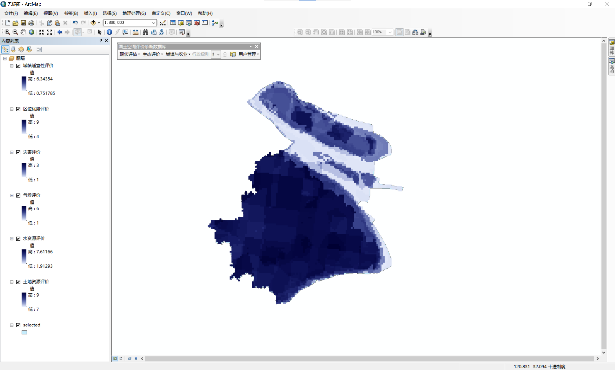The image size is (615, 370).
Task: Select the Zoom In tool
Action: coord(7,32)
